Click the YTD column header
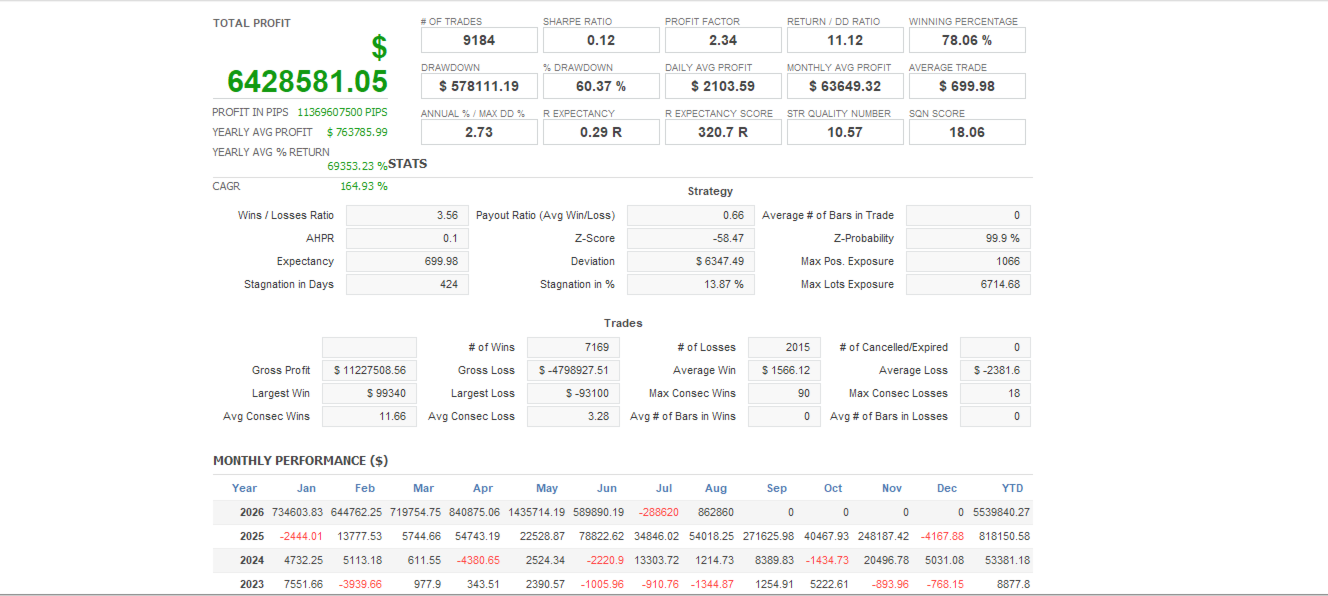Viewport: 1328px width, 596px height. click(1012, 488)
